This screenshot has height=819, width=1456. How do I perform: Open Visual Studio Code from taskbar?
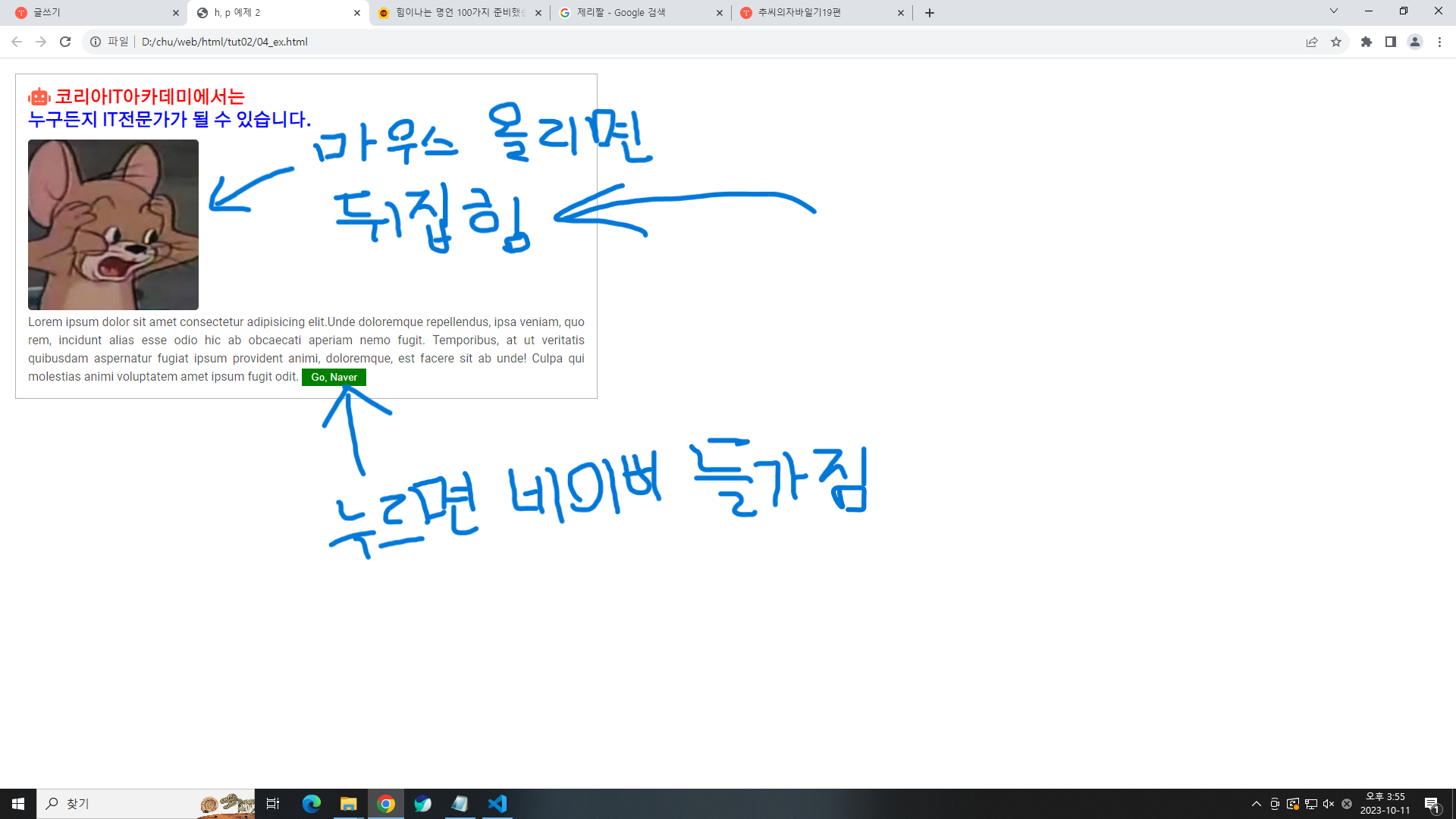pos(497,804)
